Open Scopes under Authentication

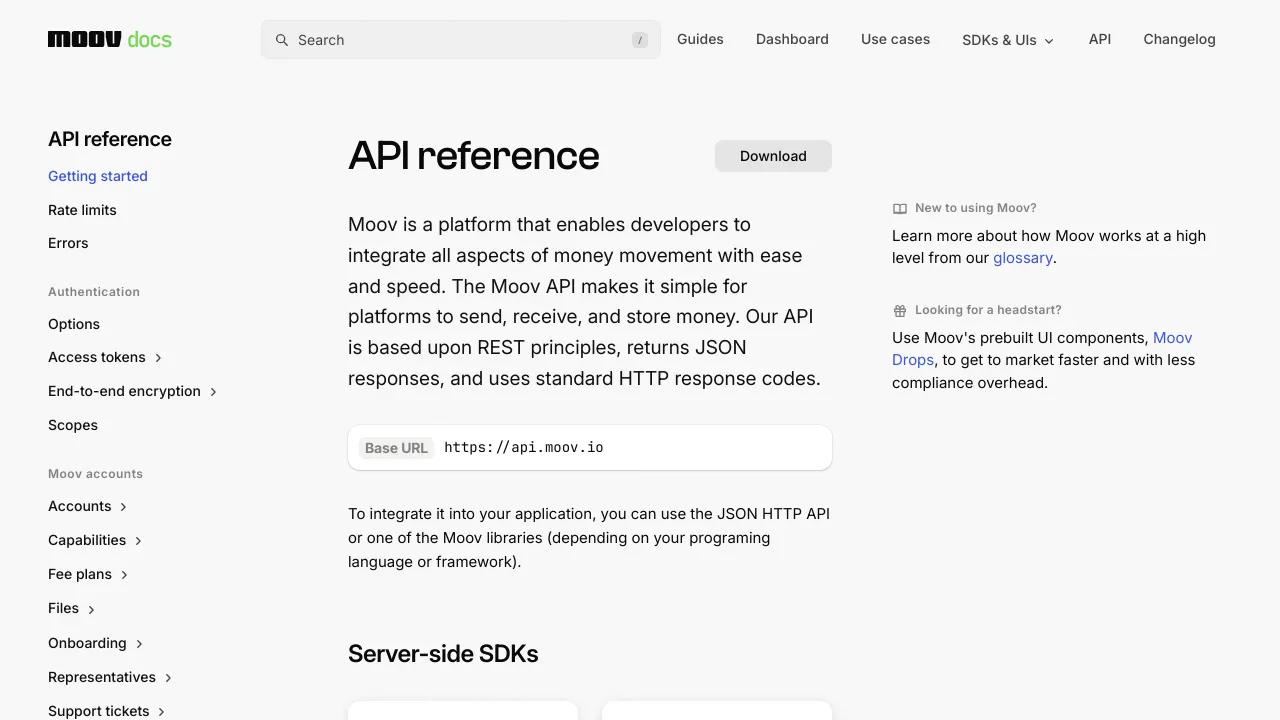pyautogui.click(x=73, y=425)
